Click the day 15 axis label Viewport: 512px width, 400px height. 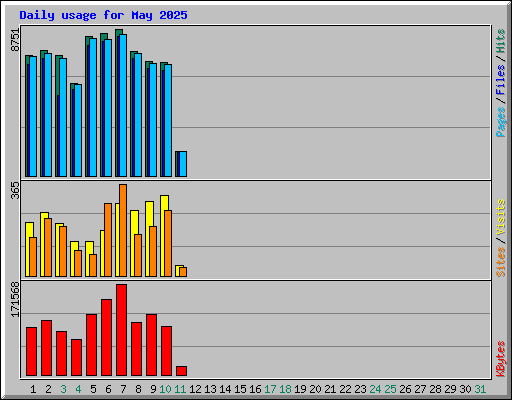(240, 389)
